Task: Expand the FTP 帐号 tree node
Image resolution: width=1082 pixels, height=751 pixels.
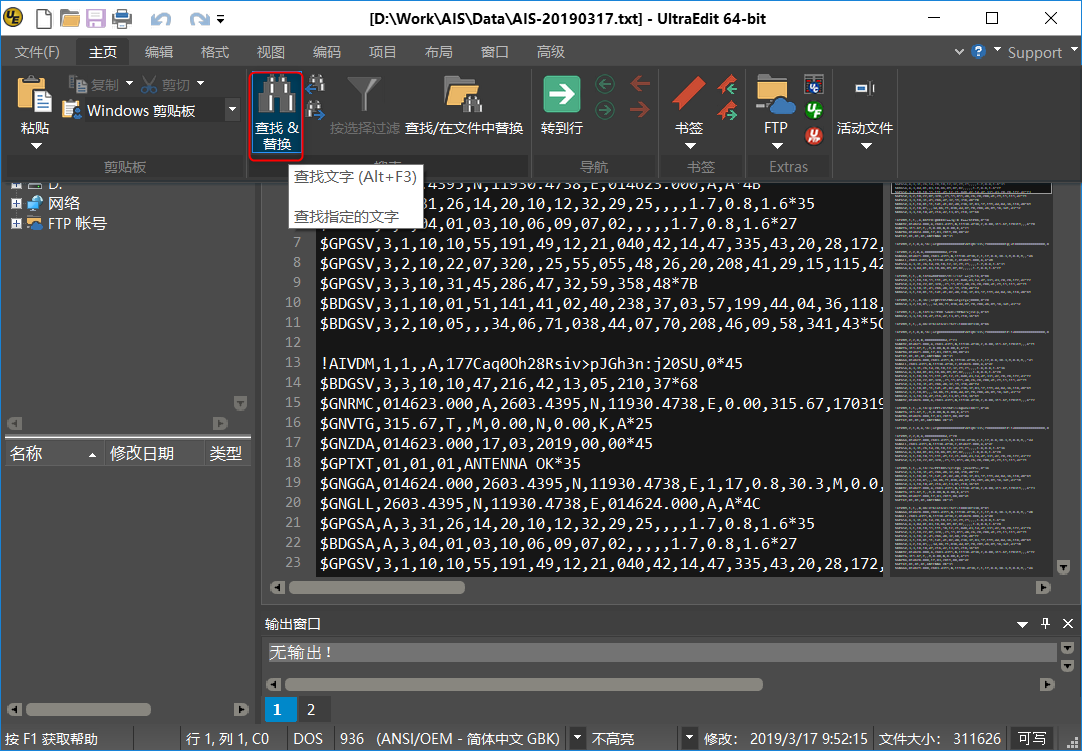Action: point(16,223)
